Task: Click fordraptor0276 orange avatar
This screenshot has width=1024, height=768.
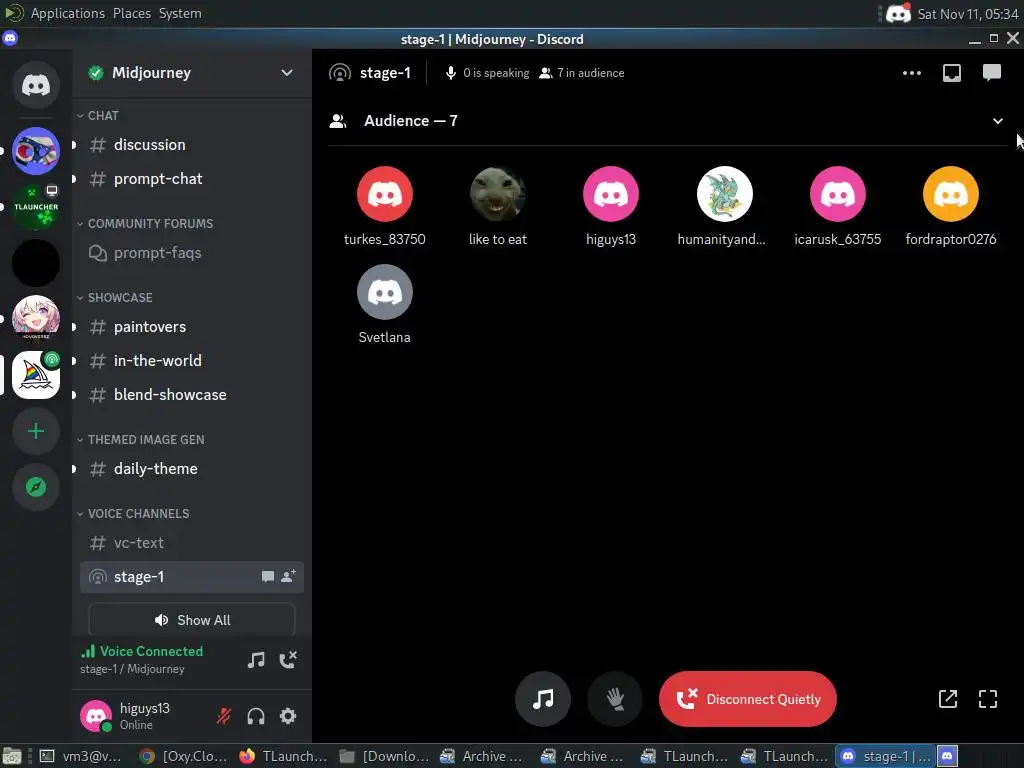Action: (951, 194)
